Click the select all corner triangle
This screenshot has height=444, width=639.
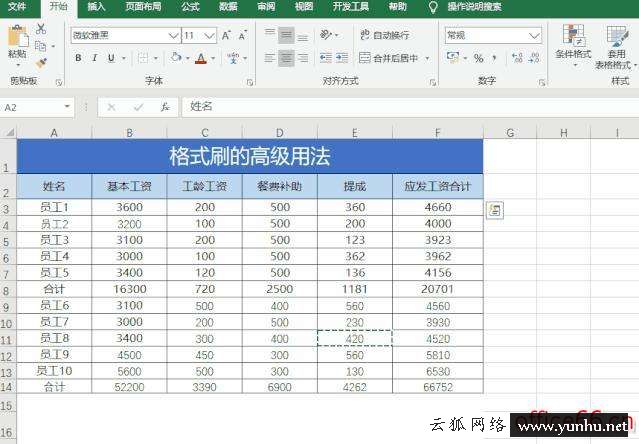9,132
